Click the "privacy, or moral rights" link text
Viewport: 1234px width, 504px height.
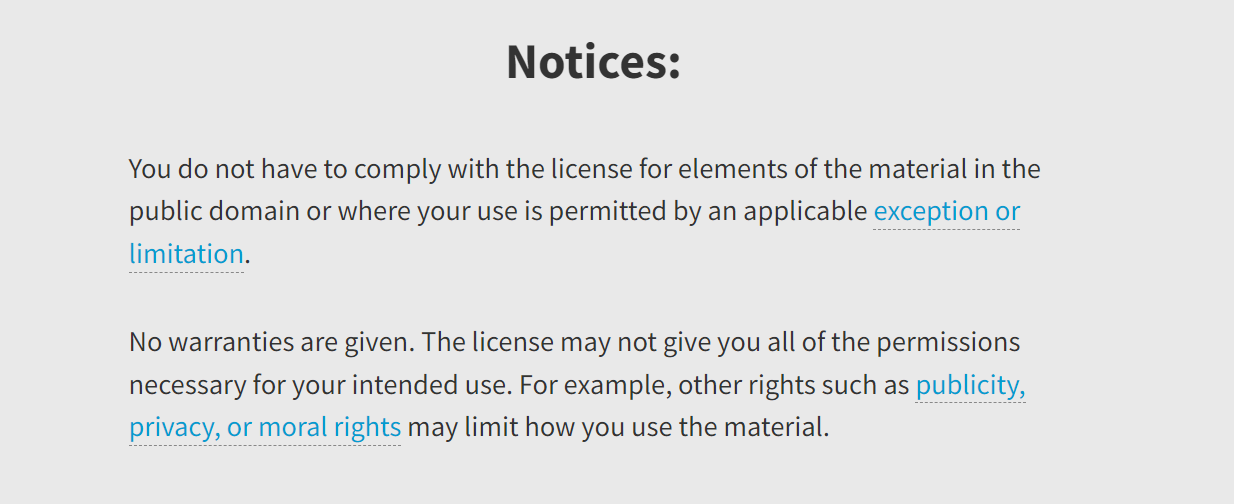pos(265,428)
